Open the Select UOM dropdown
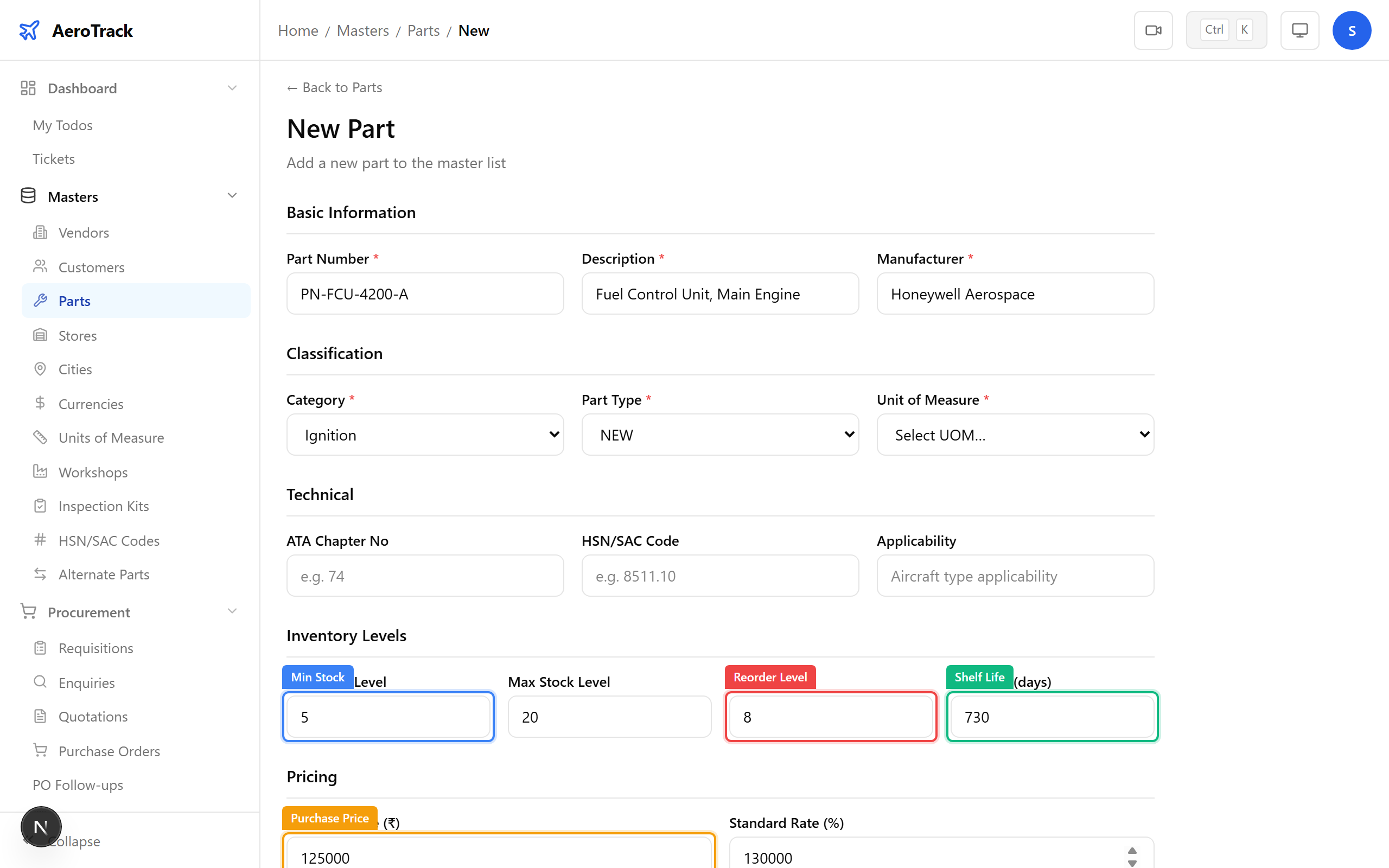 click(x=1015, y=435)
